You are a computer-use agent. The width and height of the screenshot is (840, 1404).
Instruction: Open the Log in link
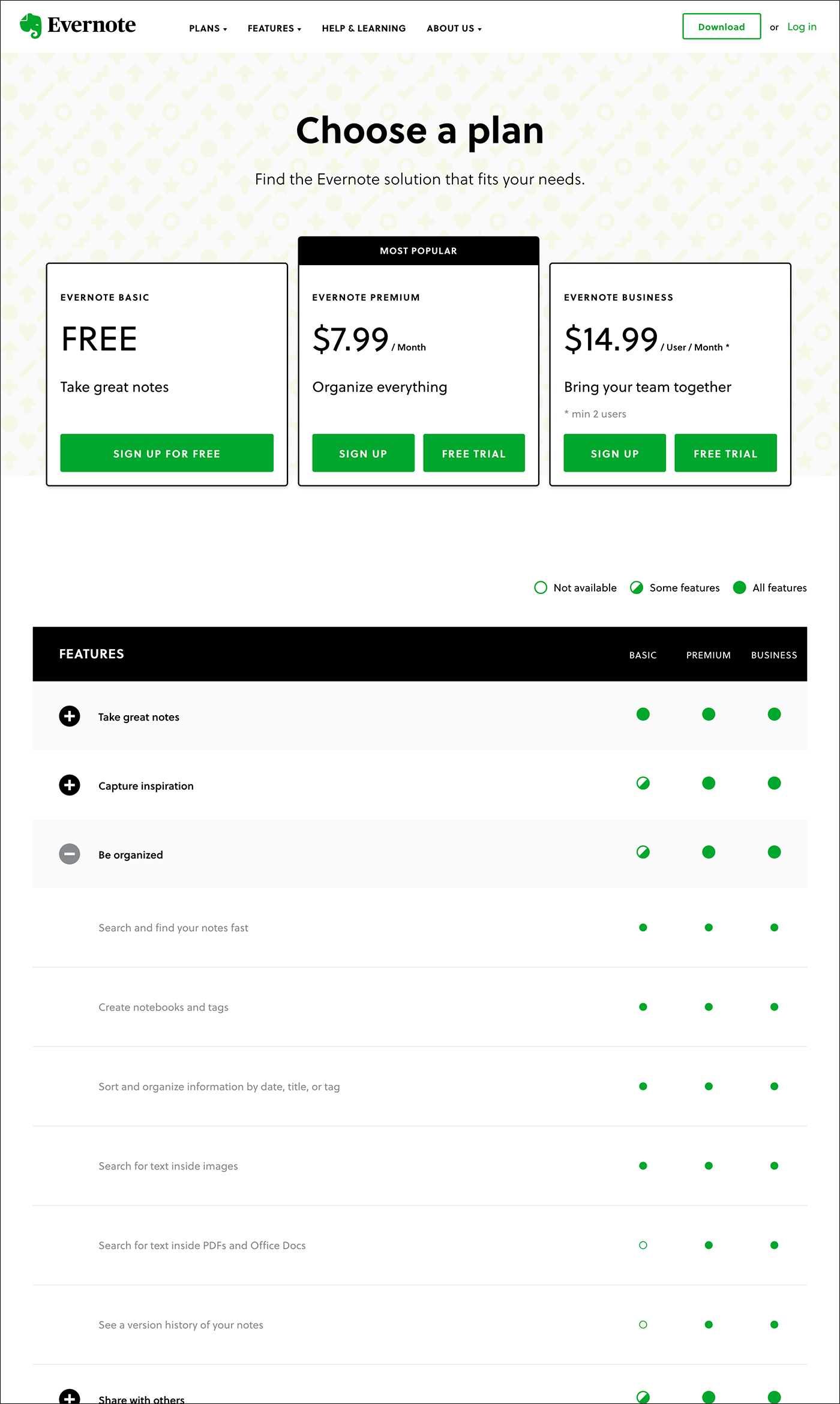click(802, 27)
